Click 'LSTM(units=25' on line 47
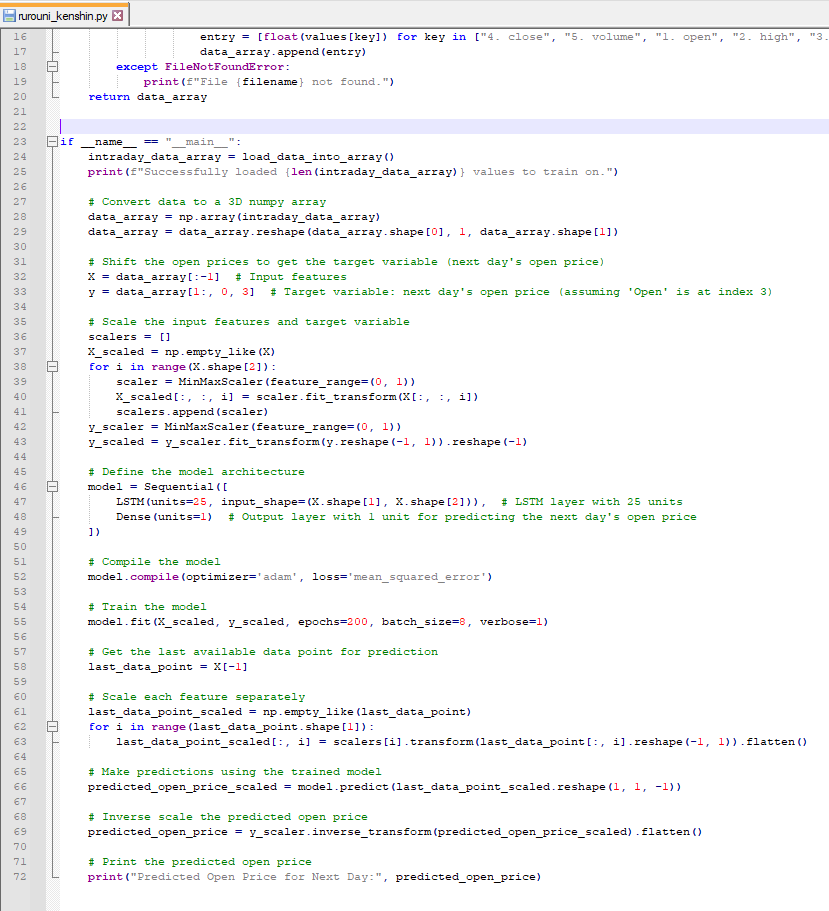Image resolution: width=829 pixels, height=911 pixels. [x=161, y=502]
